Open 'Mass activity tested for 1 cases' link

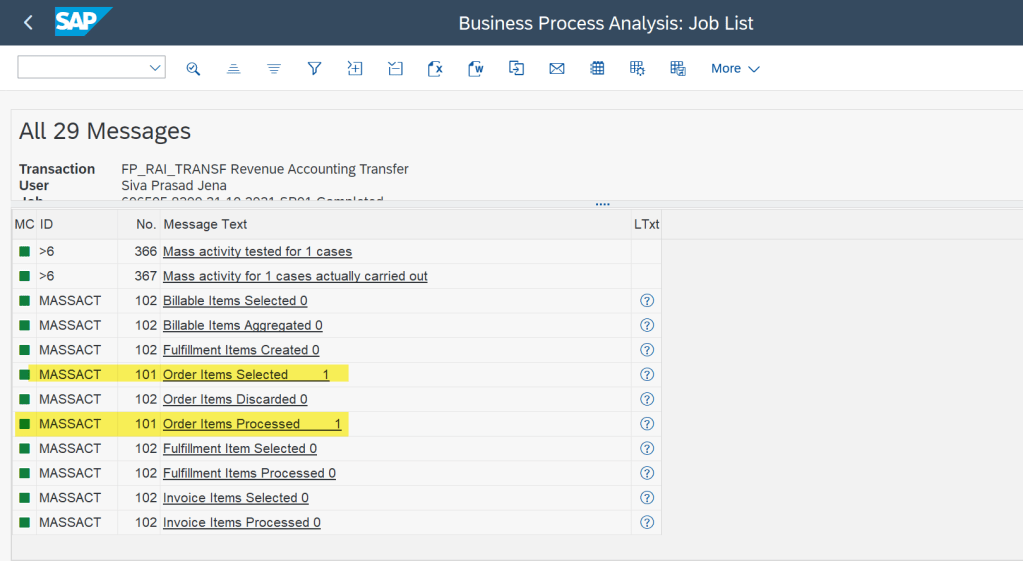[257, 251]
